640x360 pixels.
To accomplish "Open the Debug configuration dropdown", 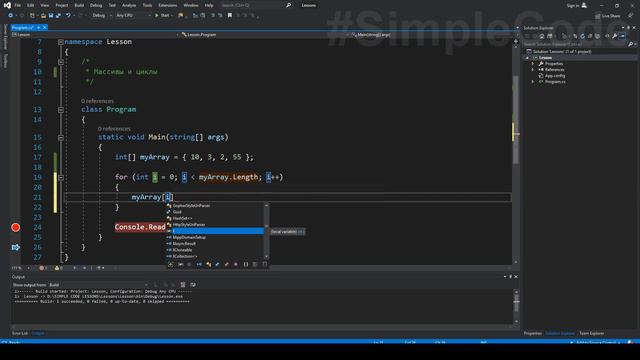I will coord(102,15).
